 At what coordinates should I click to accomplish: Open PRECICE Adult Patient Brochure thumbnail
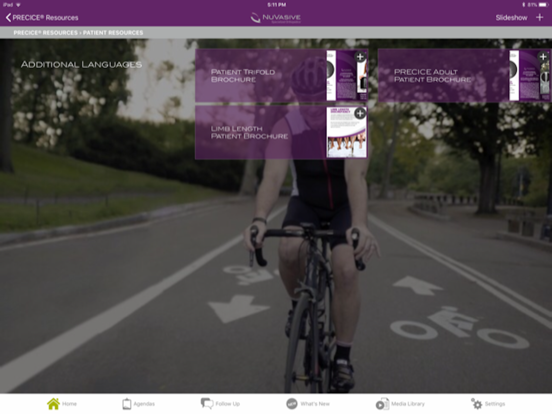coord(529,76)
